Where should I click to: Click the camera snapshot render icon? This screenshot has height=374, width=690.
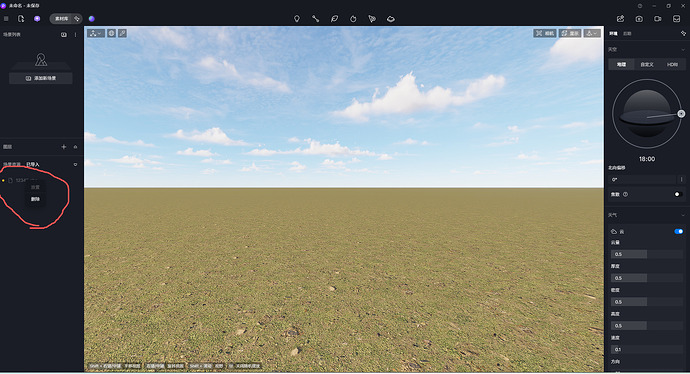click(x=639, y=19)
